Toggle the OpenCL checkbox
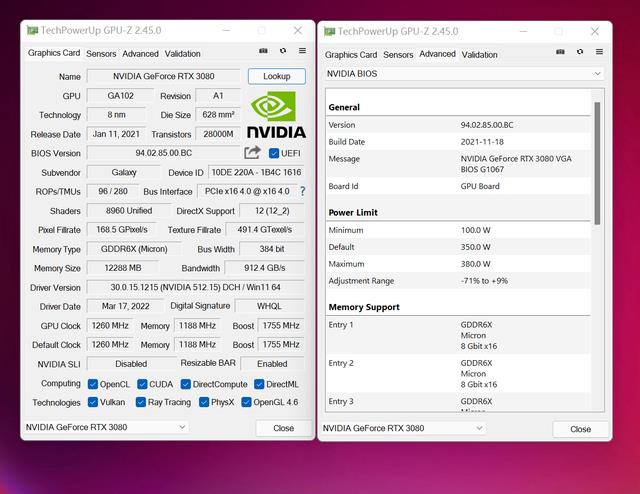 click(93, 384)
